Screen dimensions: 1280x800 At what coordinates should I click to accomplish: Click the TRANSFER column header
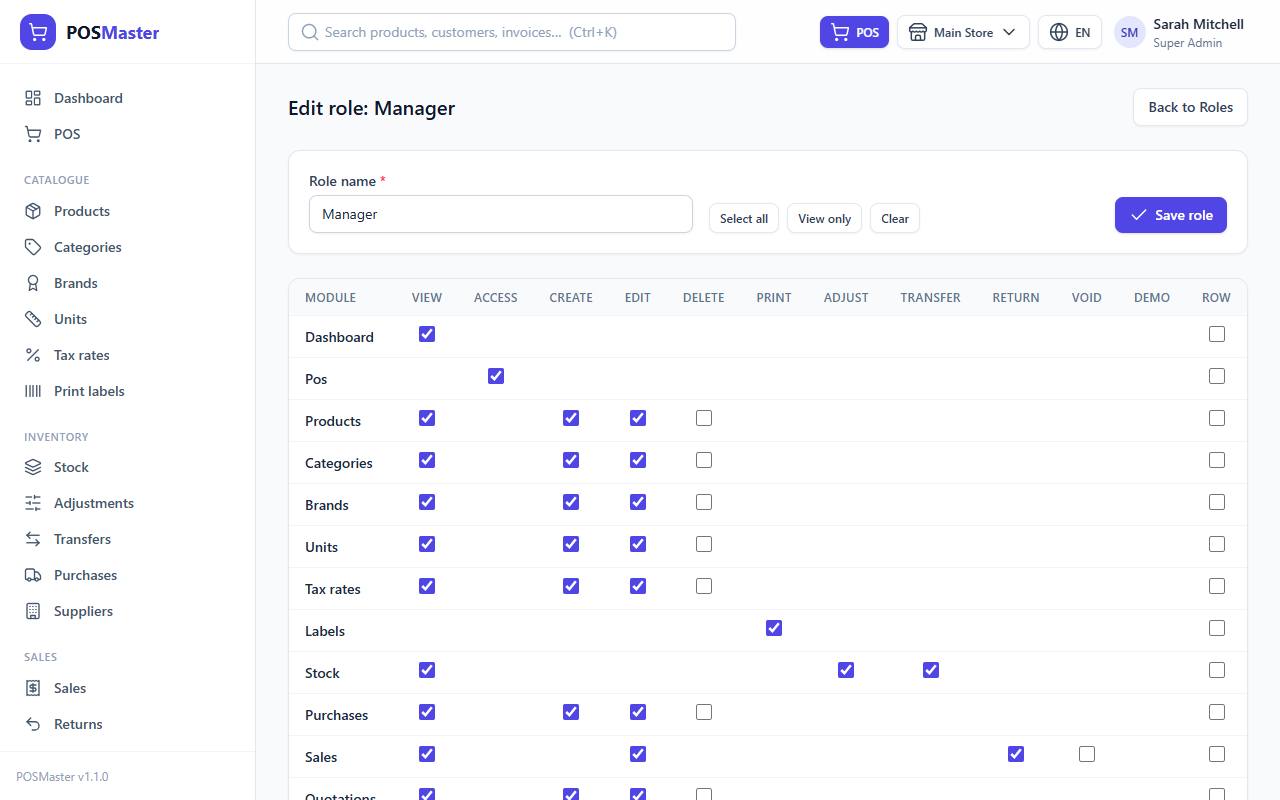tap(930, 297)
